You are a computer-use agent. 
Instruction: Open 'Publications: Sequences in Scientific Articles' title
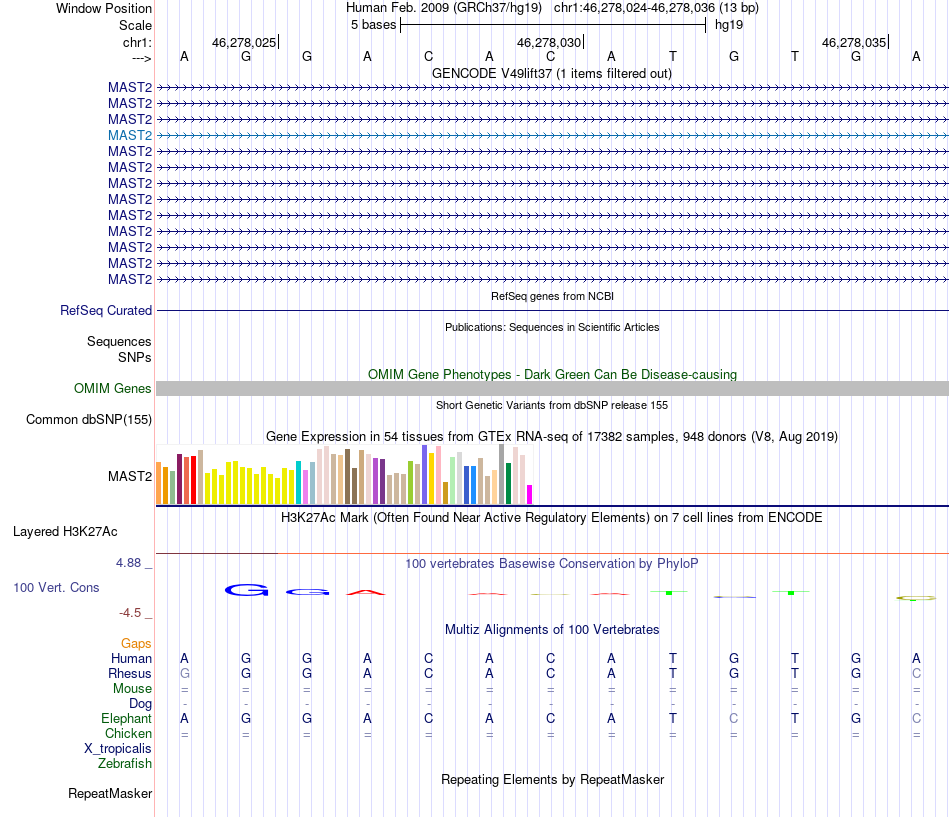click(x=552, y=327)
